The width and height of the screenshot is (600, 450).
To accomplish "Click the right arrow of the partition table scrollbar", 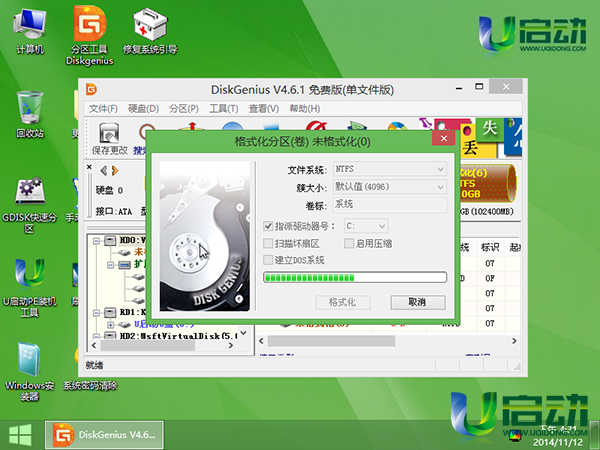I will pos(514,341).
